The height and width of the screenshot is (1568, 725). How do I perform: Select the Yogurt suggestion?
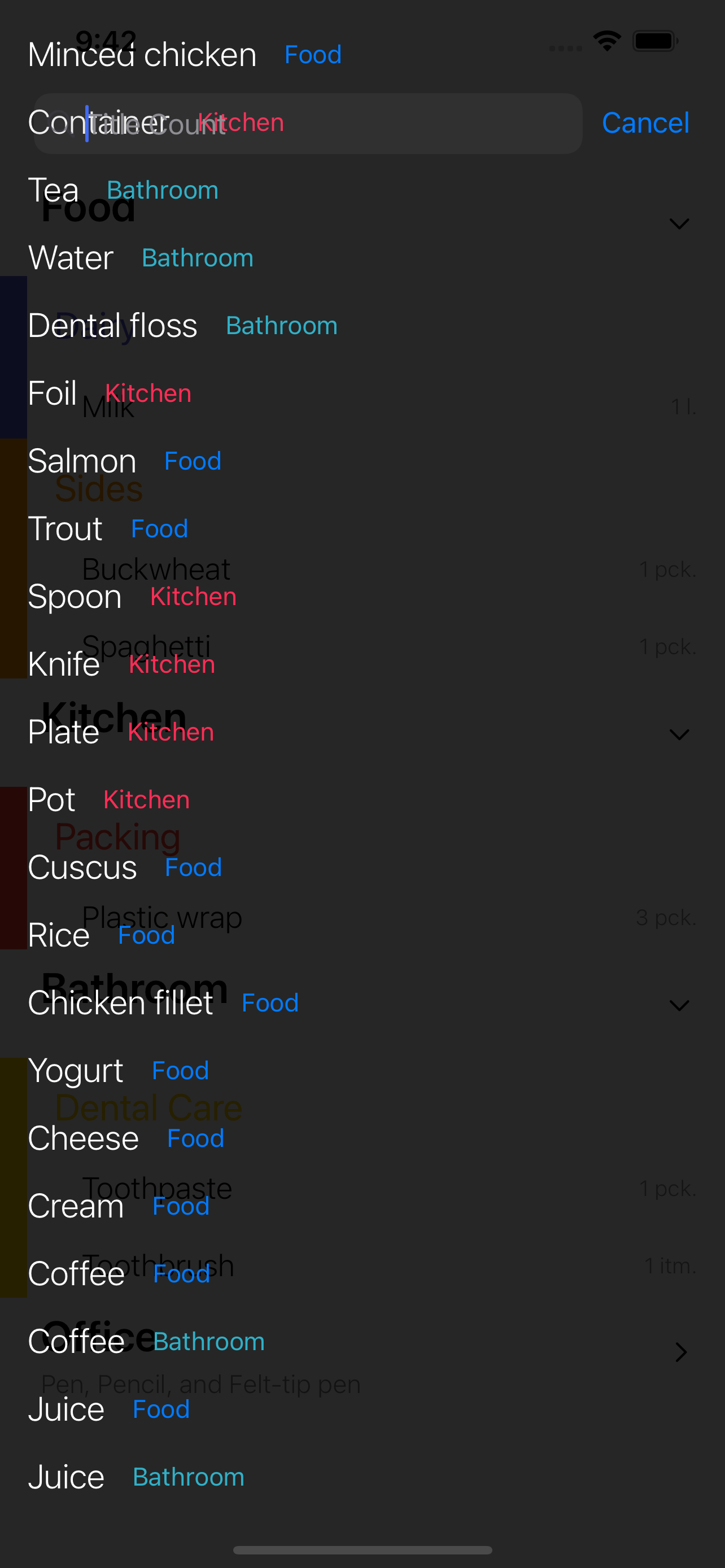click(x=76, y=1071)
